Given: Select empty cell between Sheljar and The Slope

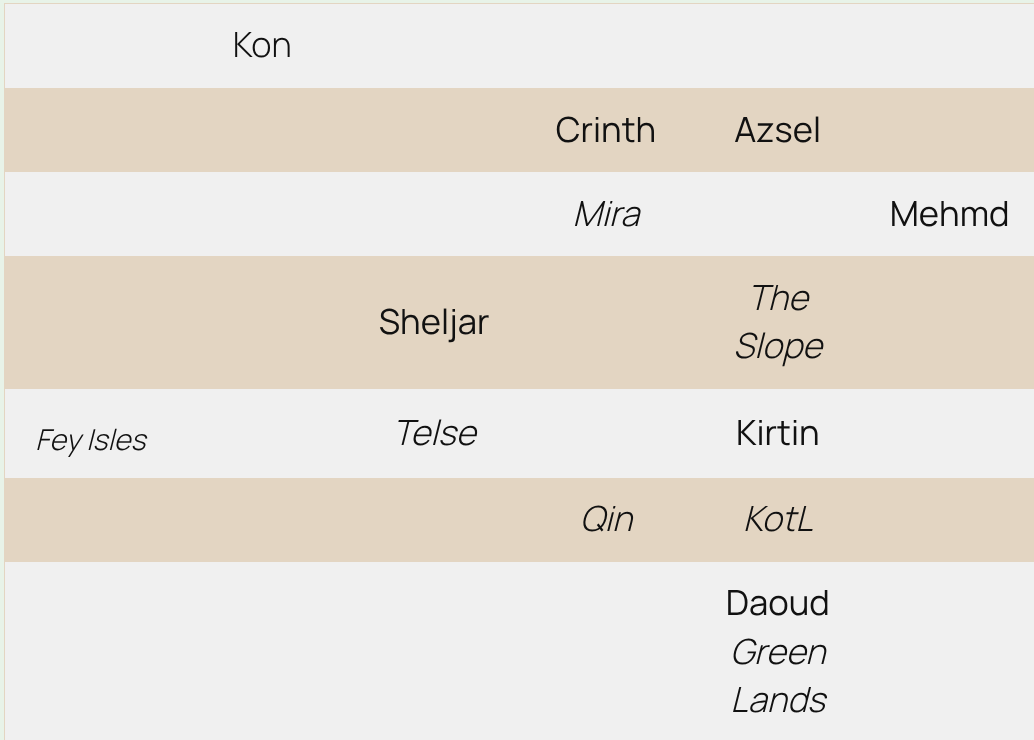Looking at the screenshot, I should click(x=607, y=322).
